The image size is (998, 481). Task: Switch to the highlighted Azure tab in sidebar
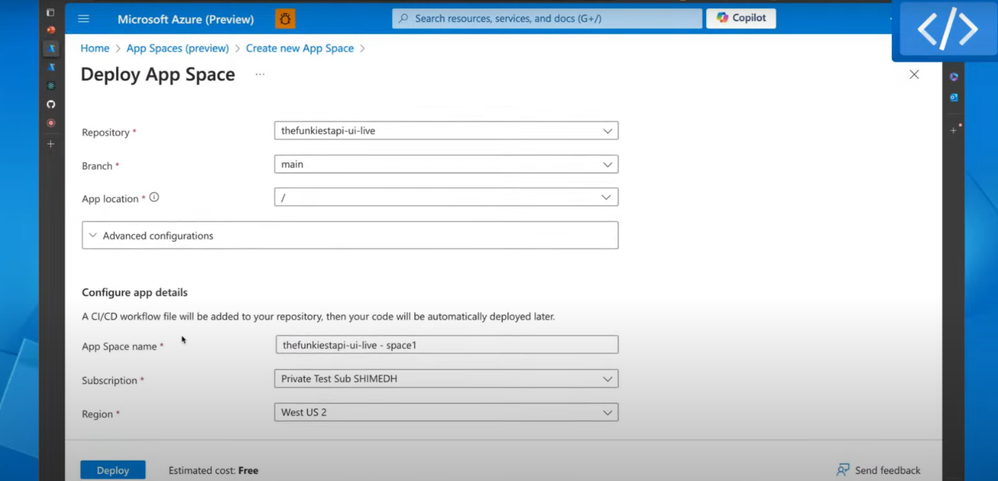point(51,48)
